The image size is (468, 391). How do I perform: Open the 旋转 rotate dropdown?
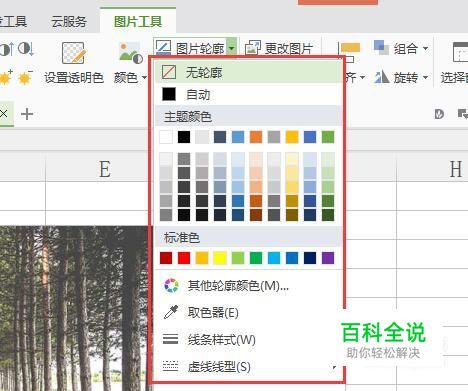pyautogui.click(x=411, y=78)
